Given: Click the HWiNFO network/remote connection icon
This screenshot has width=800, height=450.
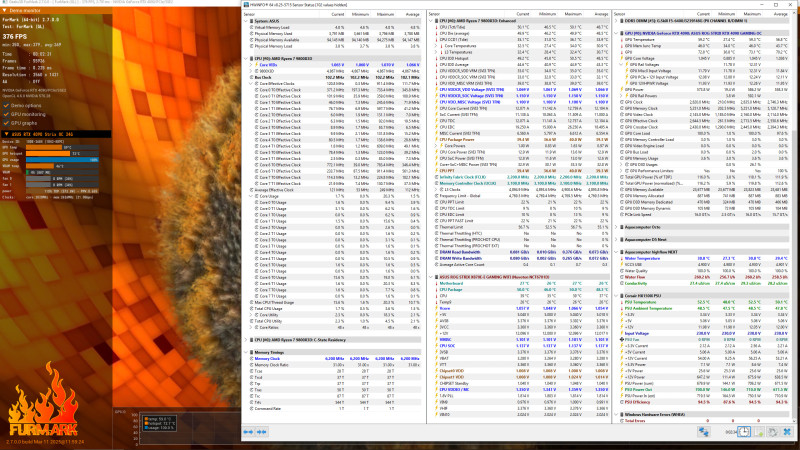Looking at the screenshot, I should (704, 432).
